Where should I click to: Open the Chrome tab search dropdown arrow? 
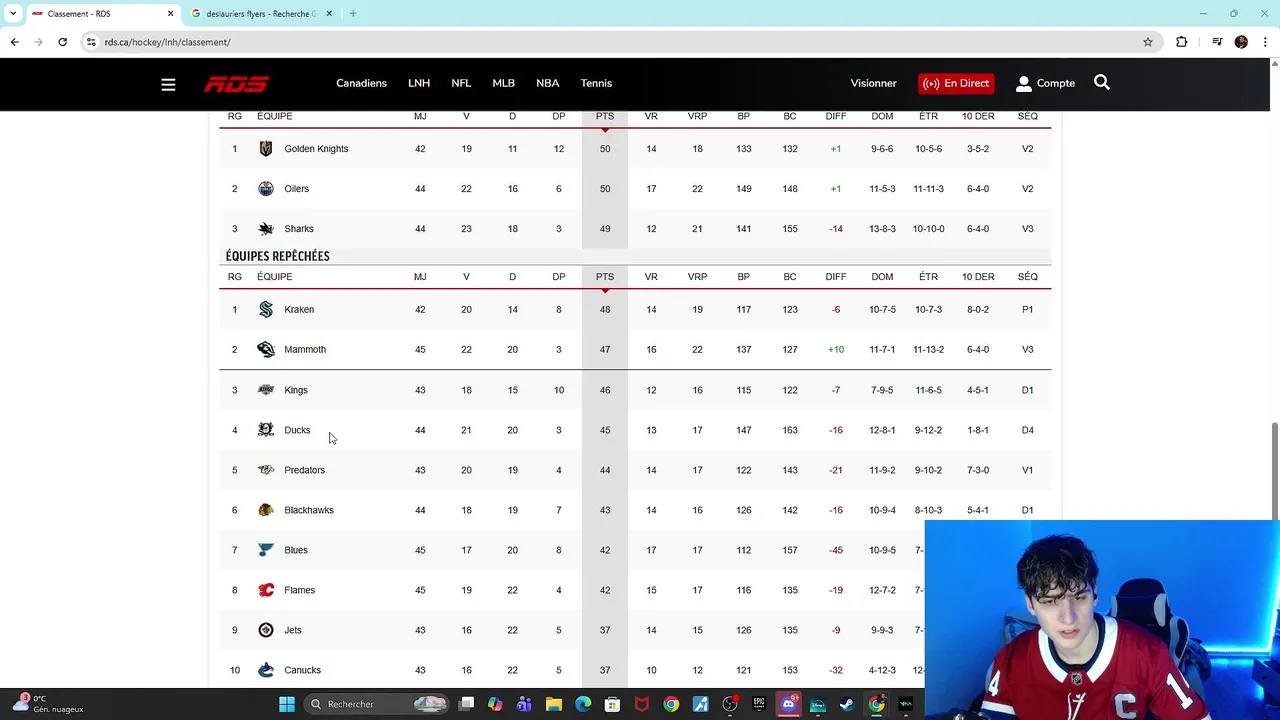click(13, 14)
